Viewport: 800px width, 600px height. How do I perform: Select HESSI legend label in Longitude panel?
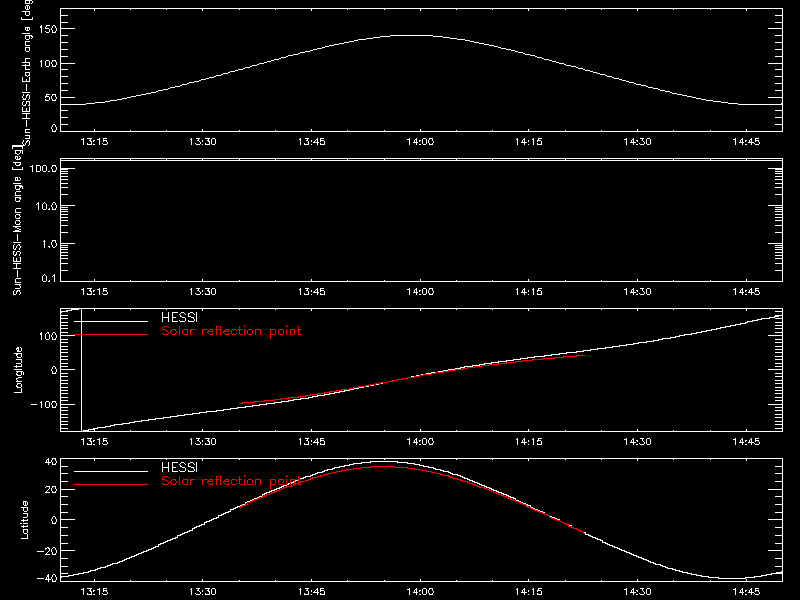click(179, 317)
